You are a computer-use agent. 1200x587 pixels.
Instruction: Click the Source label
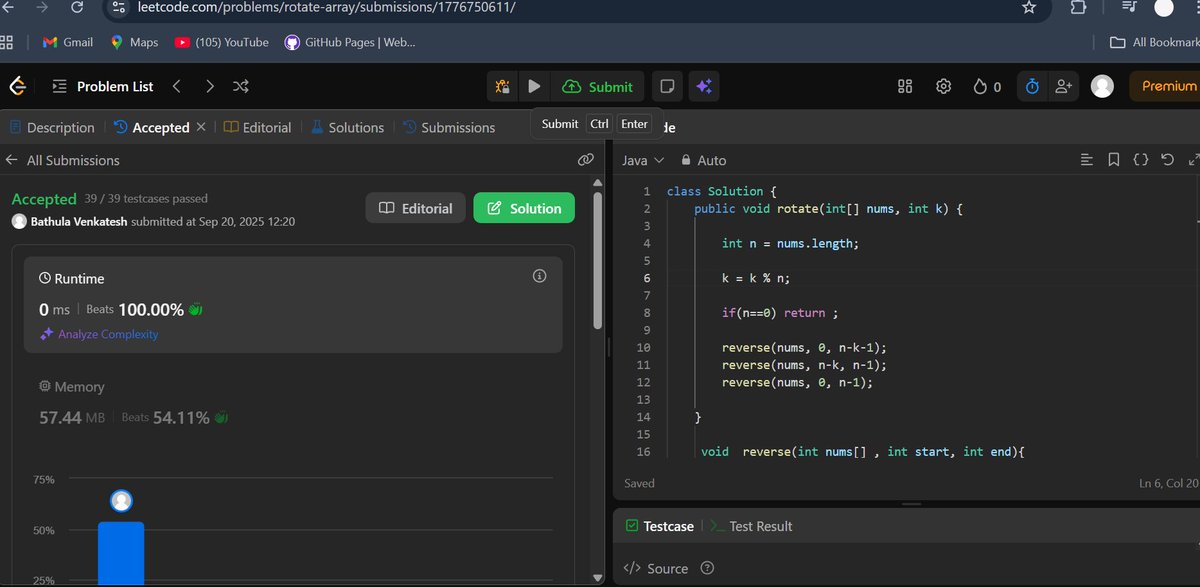click(667, 568)
